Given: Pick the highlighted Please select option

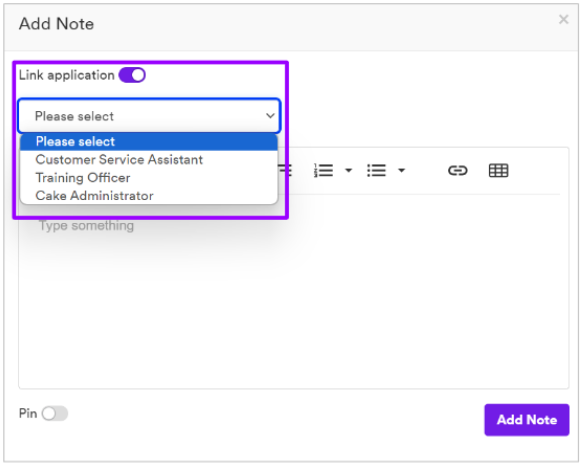Looking at the screenshot, I should 149,142.
